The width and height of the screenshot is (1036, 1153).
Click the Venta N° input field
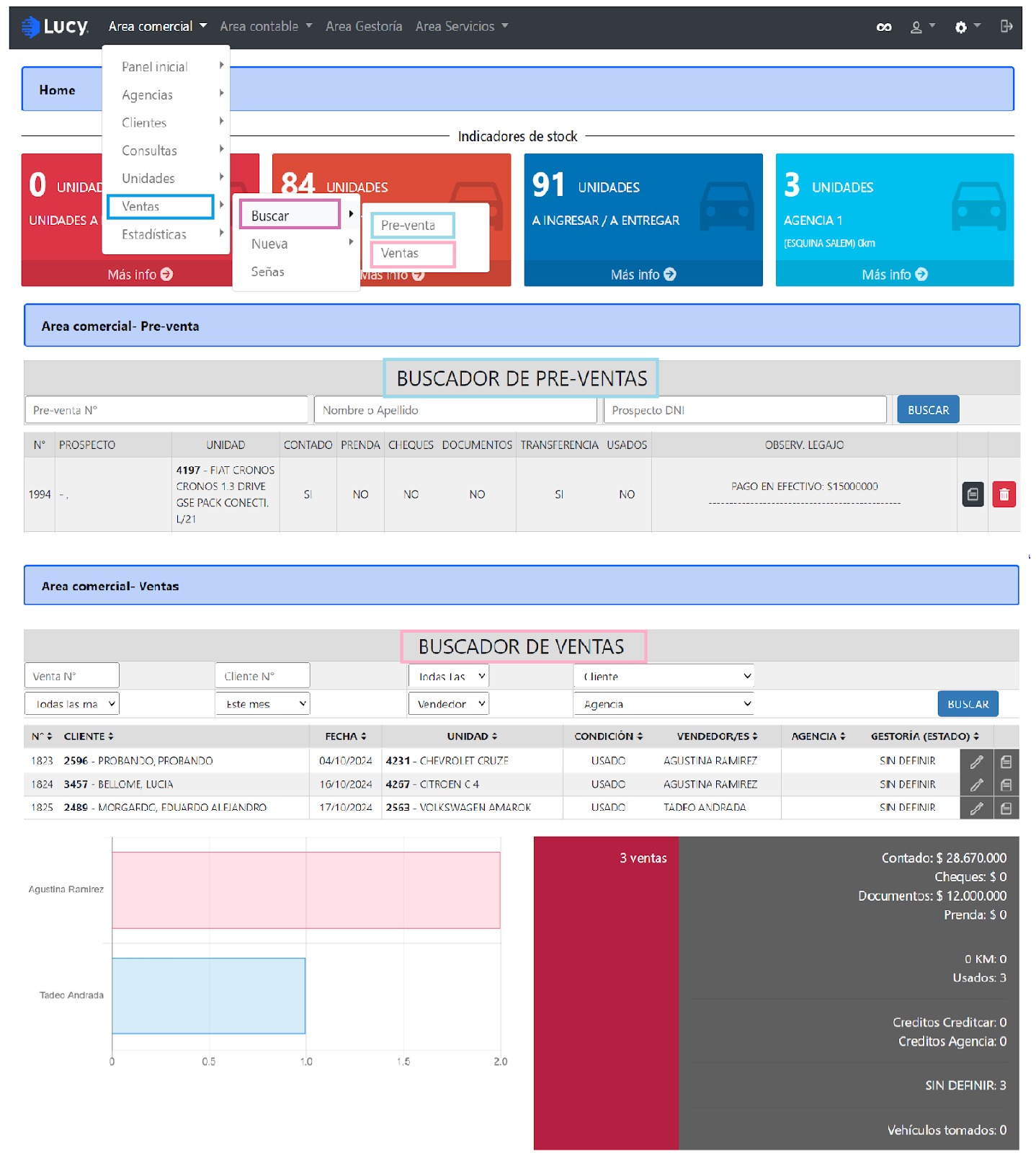click(x=72, y=677)
